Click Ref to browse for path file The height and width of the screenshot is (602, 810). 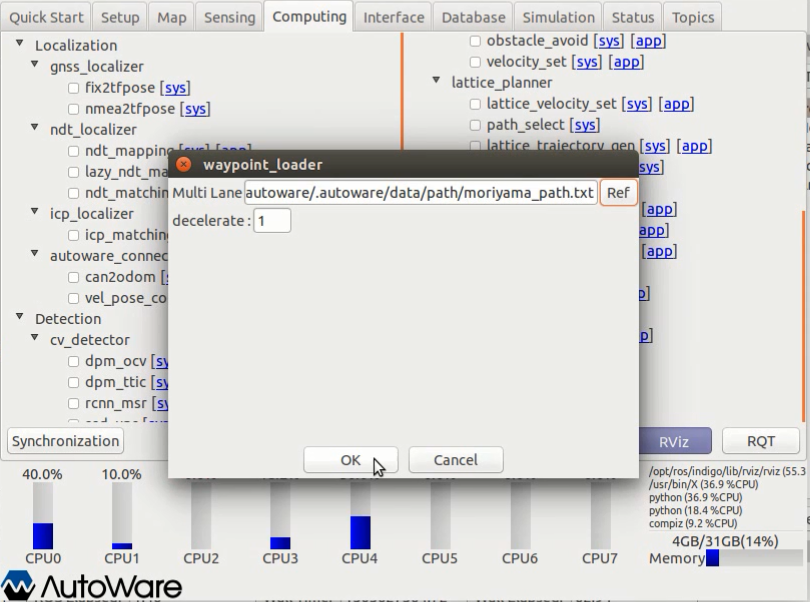tap(618, 193)
